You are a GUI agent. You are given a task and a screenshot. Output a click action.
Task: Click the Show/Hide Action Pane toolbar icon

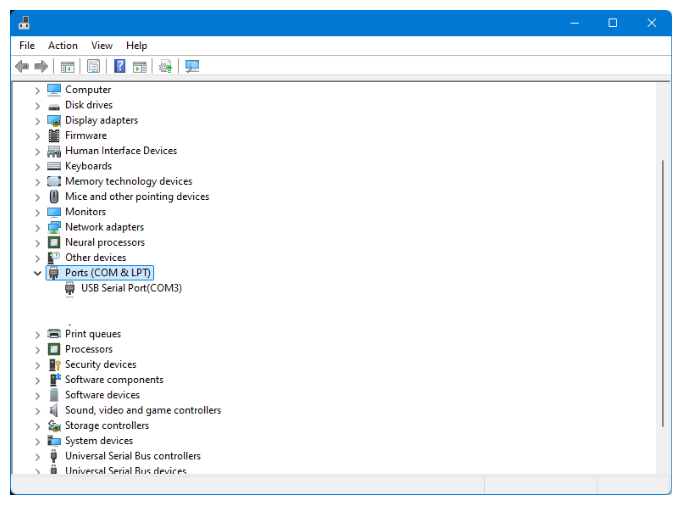[140, 66]
